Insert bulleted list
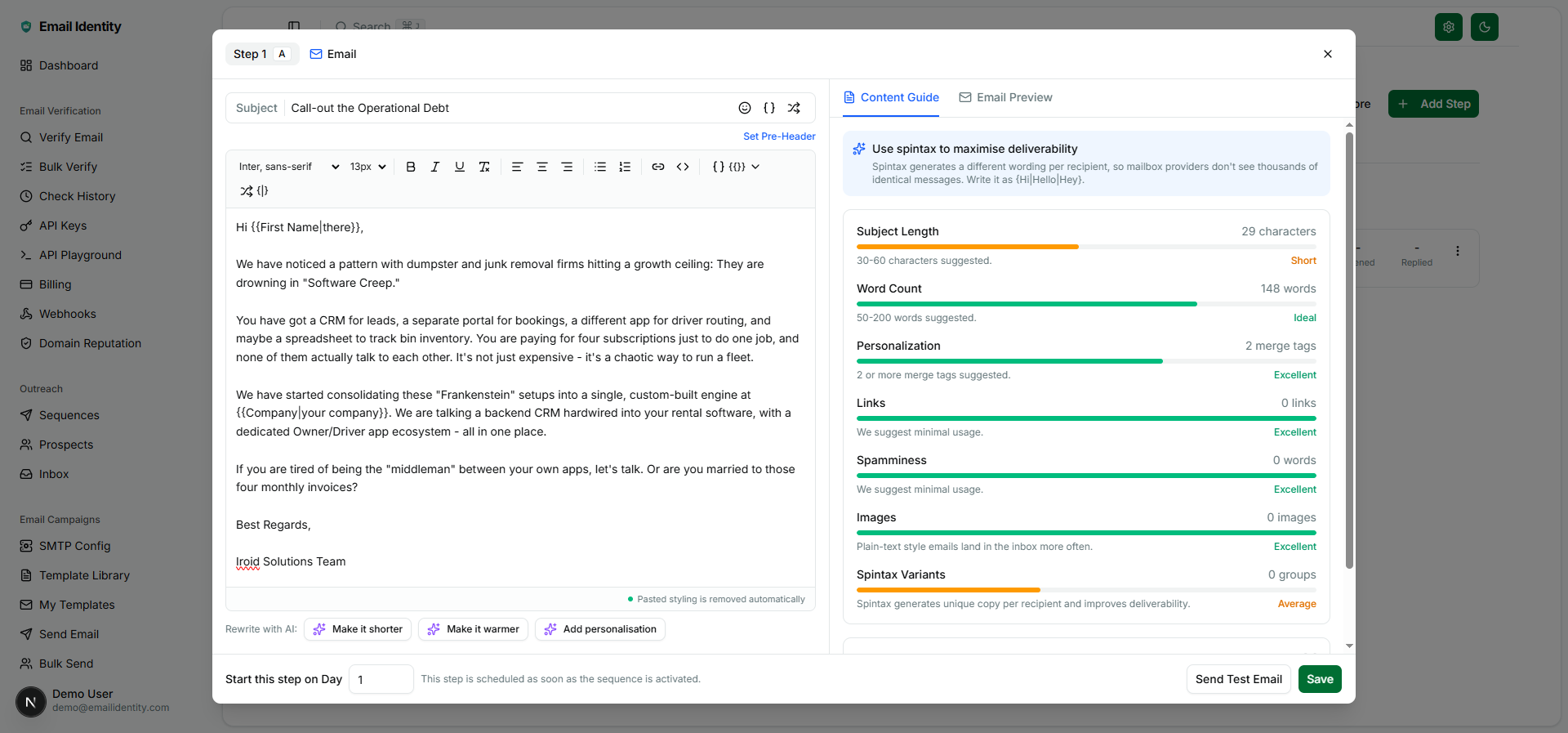Image resolution: width=1568 pixels, height=733 pixels. (x=600, y=167)
